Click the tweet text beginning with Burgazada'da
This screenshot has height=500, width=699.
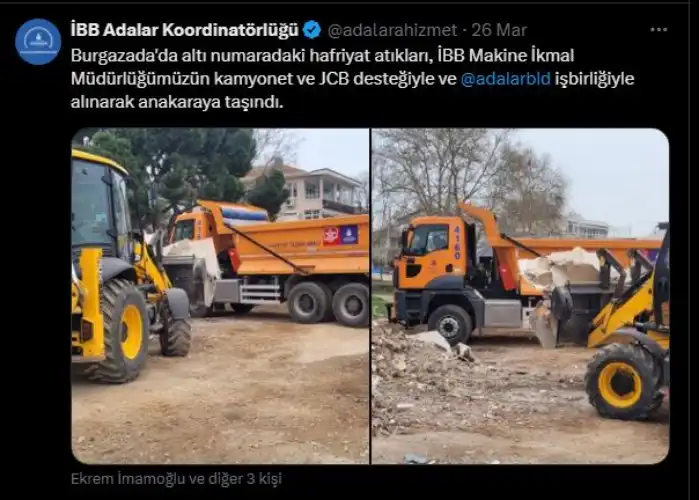click(352, 79)
